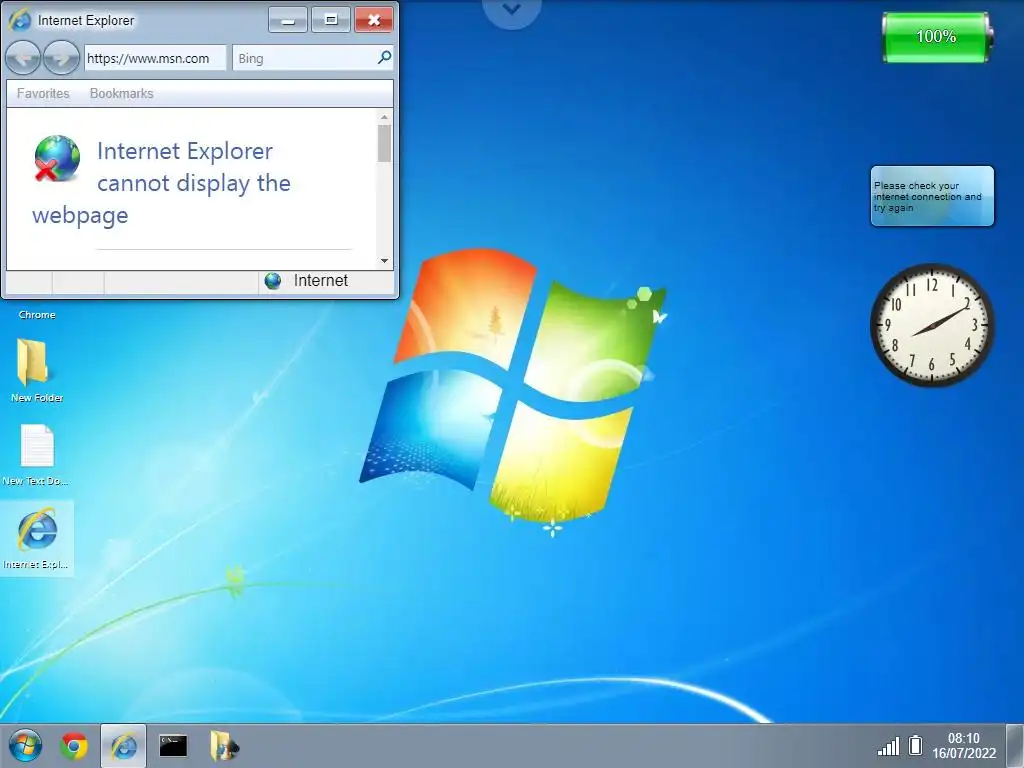The image size is (1024, 768).
Task: Click the scrollbar up arrow in browser
Action: point(384,118)
